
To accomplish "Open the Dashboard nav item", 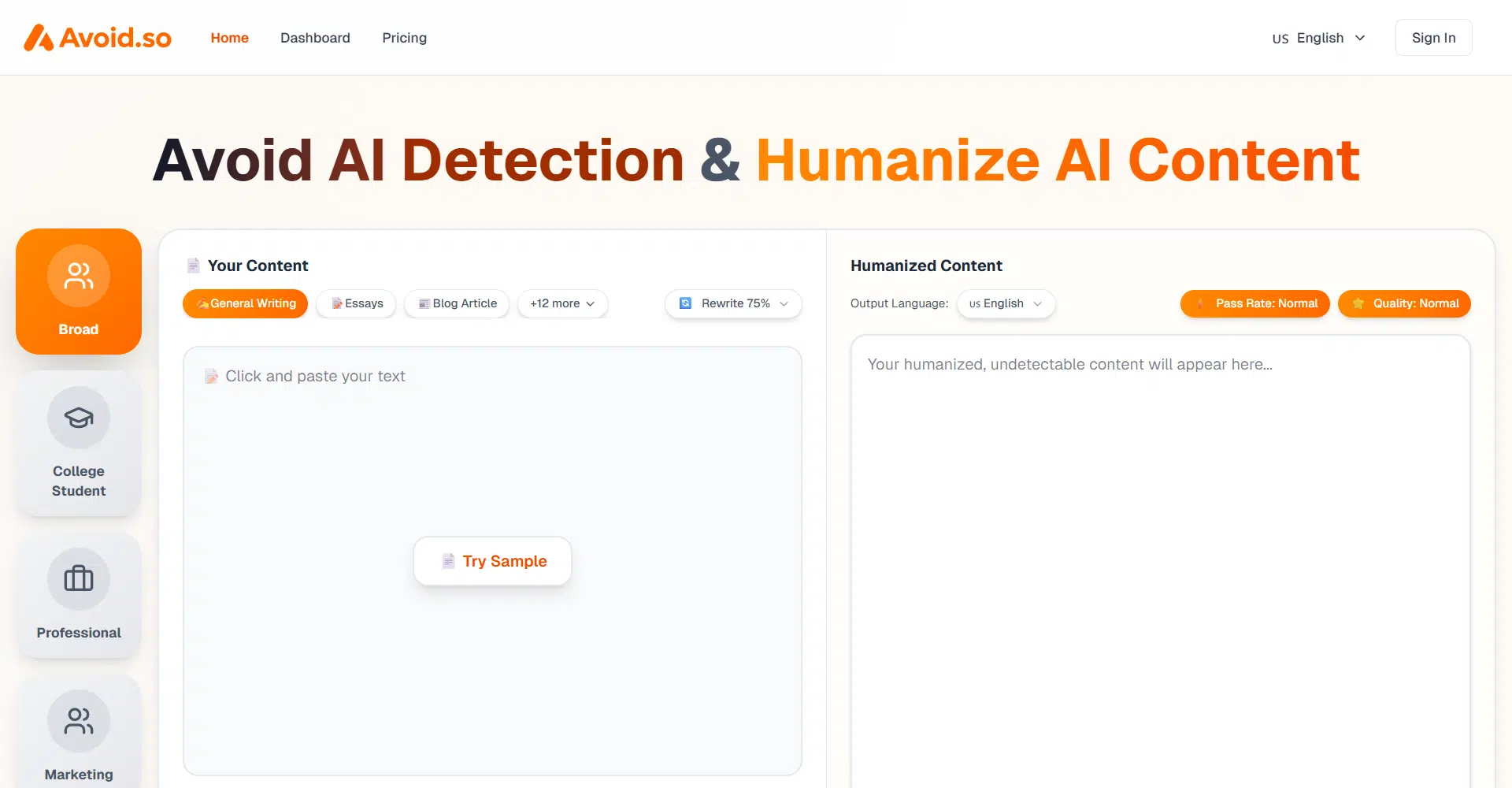I will [315, 38].
